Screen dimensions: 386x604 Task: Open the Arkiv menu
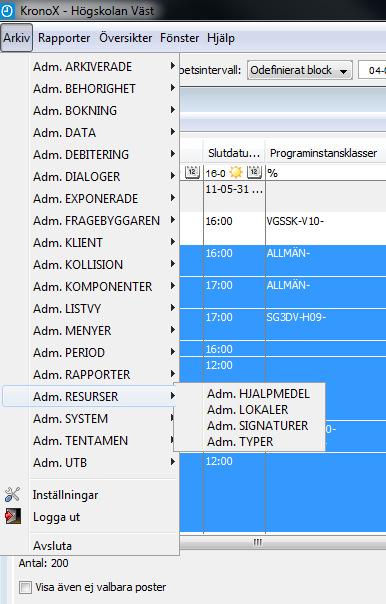coord(17,38)
